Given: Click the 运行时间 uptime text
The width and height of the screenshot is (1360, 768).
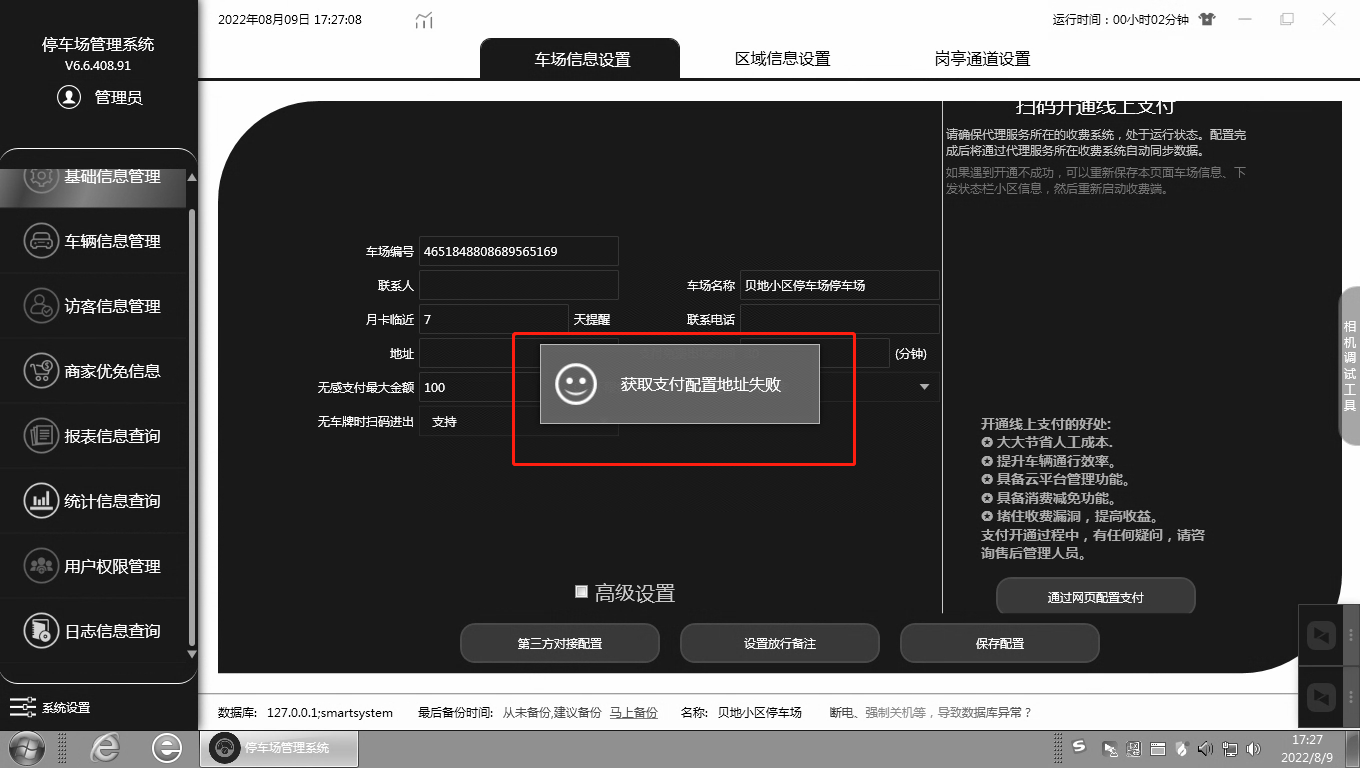Looking at the screenshot, I should coord(1120,19).
